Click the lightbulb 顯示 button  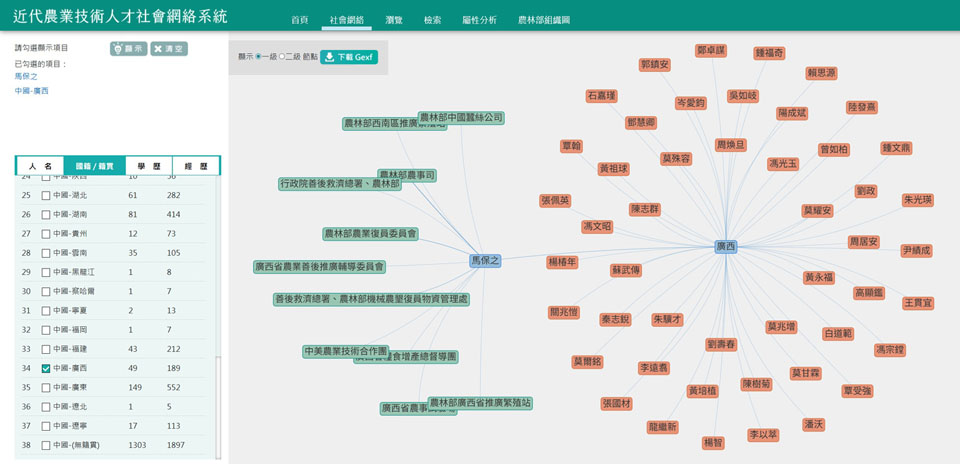point(129,48)
